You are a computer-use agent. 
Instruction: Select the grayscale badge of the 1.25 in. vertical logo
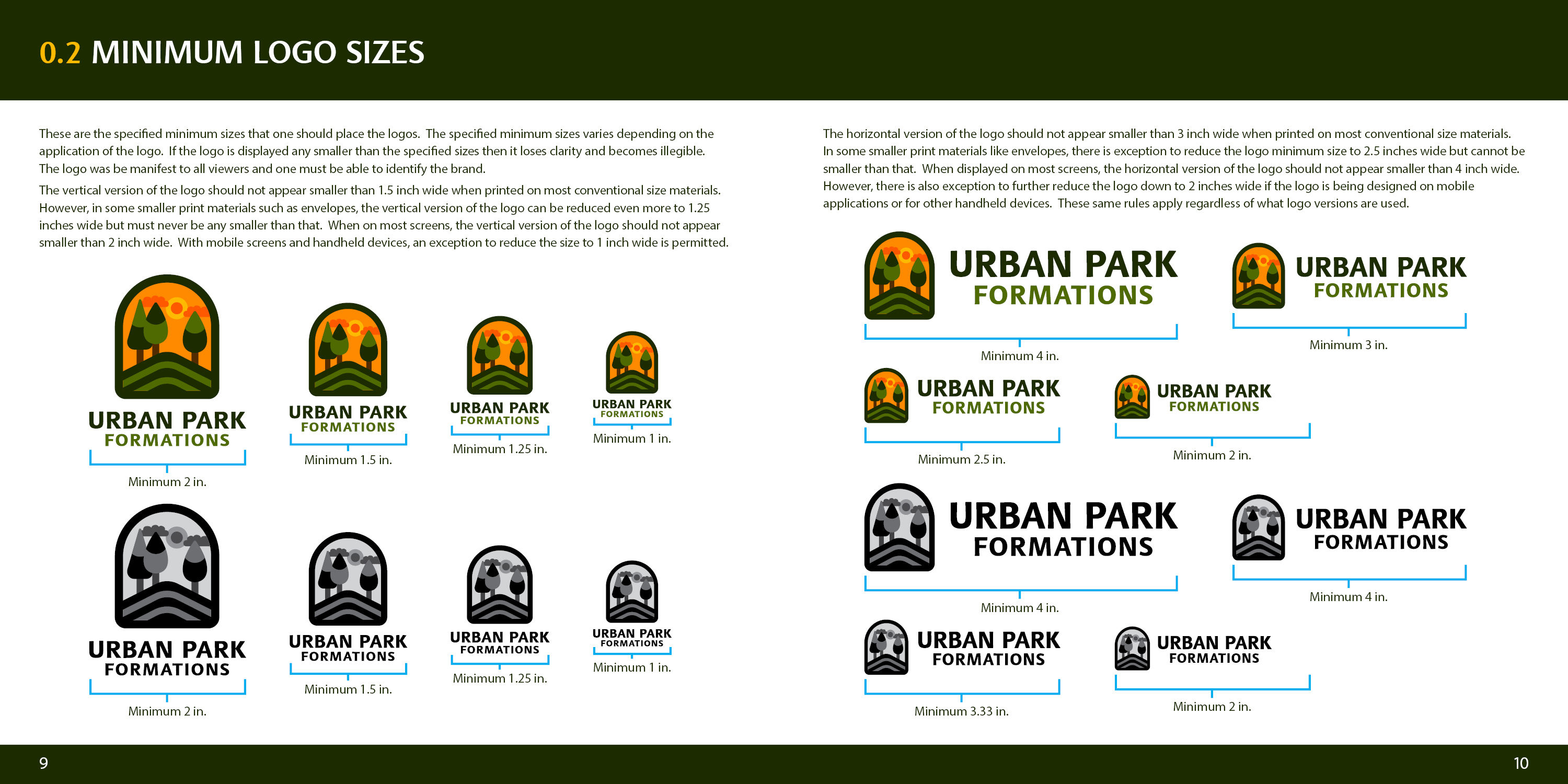[500, 584]
